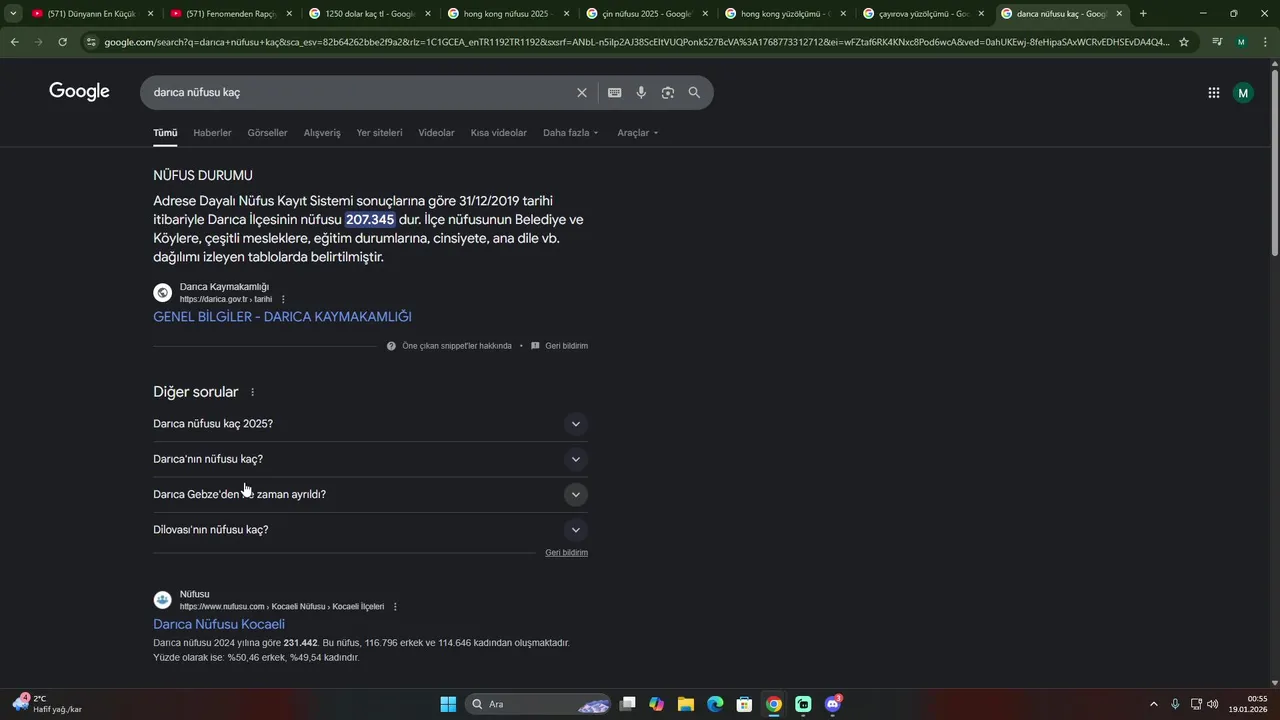Click "Öne çıkan snippet'ler hakkında" link
The image size is (1280, 720).
click(x=456, y=346)
